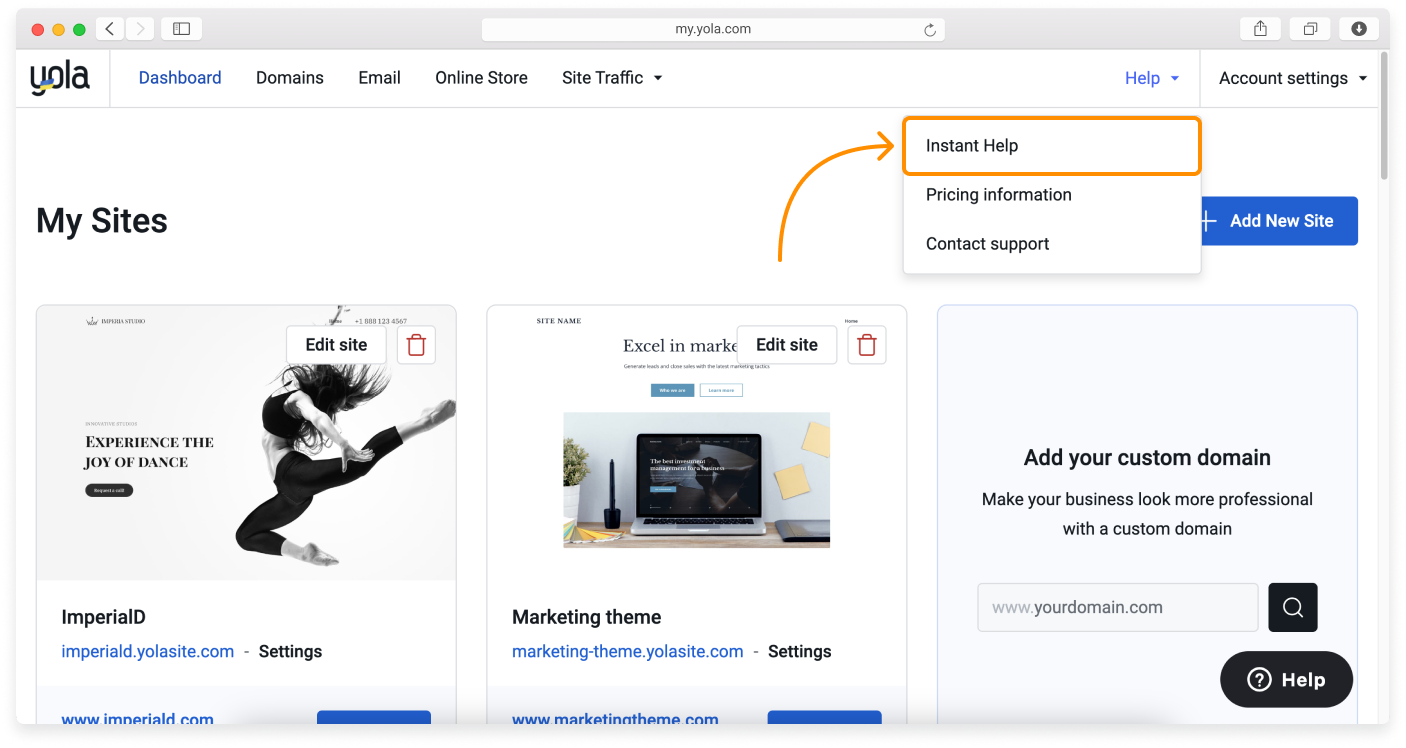Collapse the Help dropdown menu

point(1152,78)
